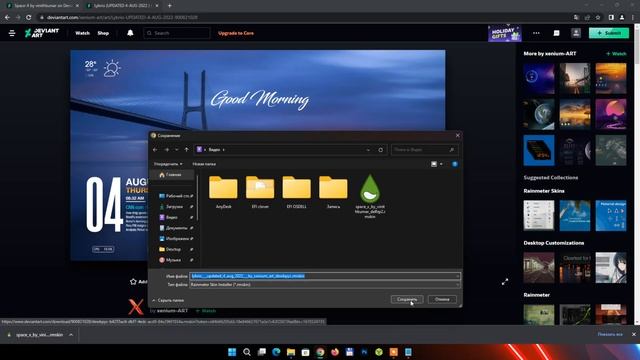Open taskbar search

coord(247,352)
